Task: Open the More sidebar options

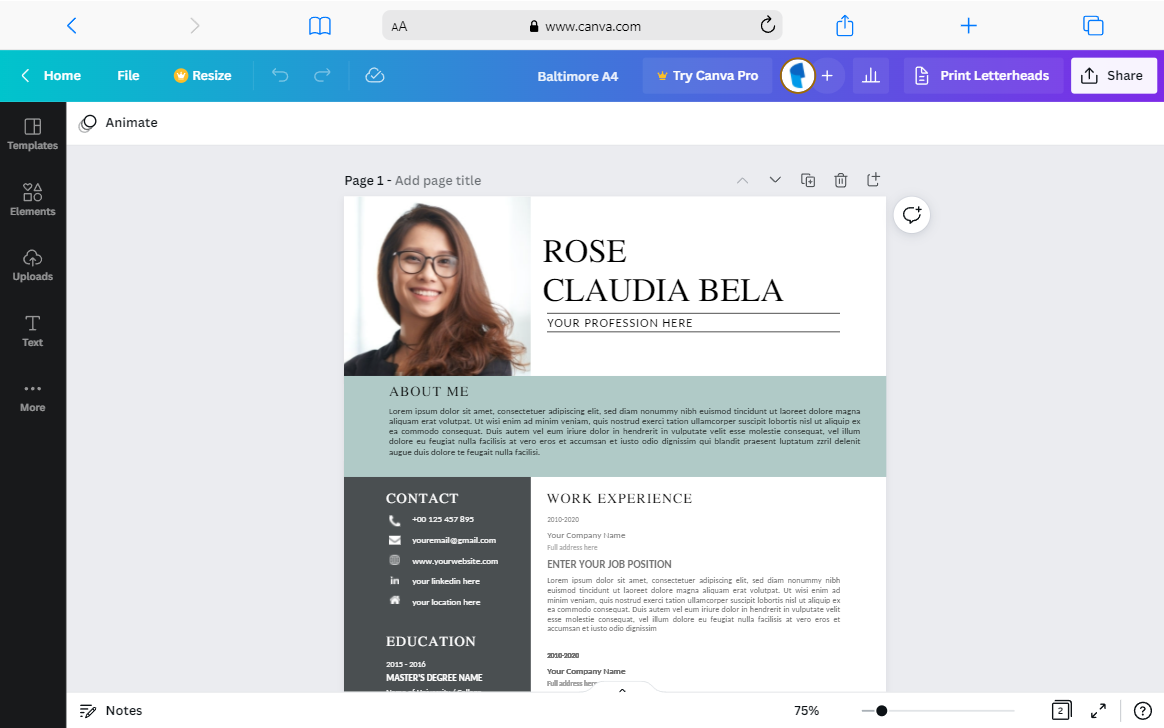Action: point(33,396)
